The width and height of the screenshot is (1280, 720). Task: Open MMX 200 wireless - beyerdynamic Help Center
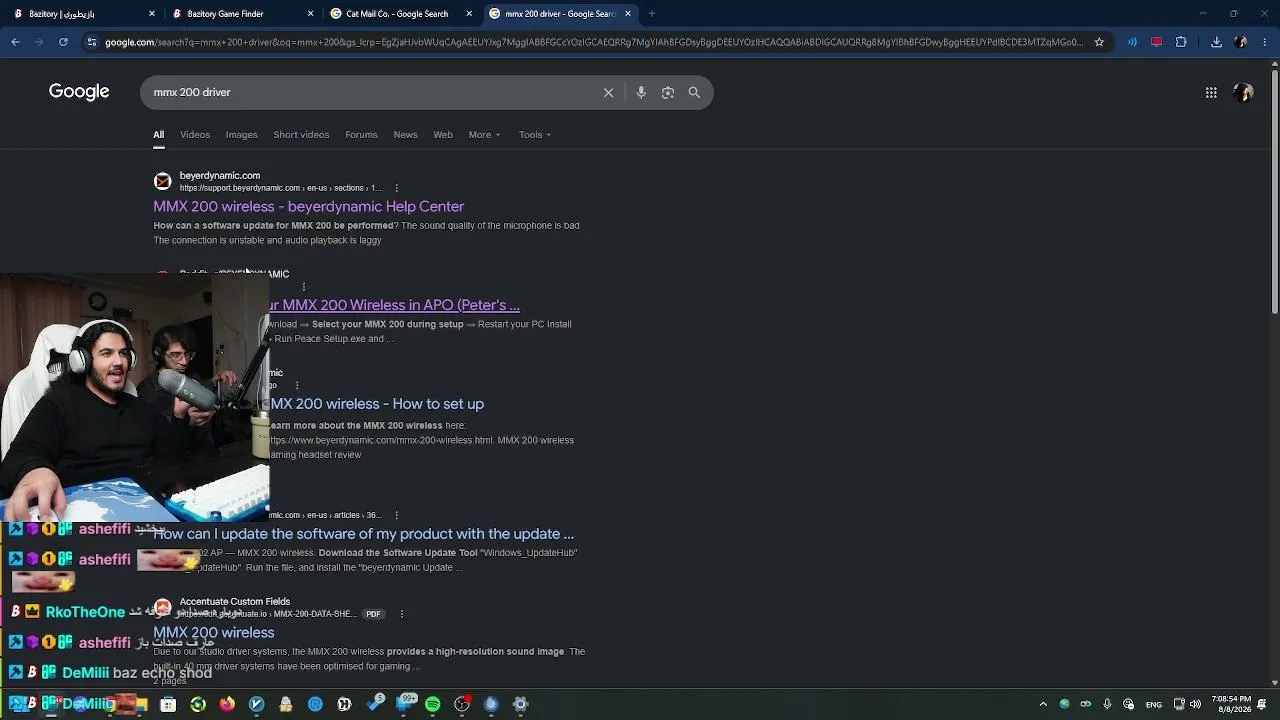coord(308,207)
